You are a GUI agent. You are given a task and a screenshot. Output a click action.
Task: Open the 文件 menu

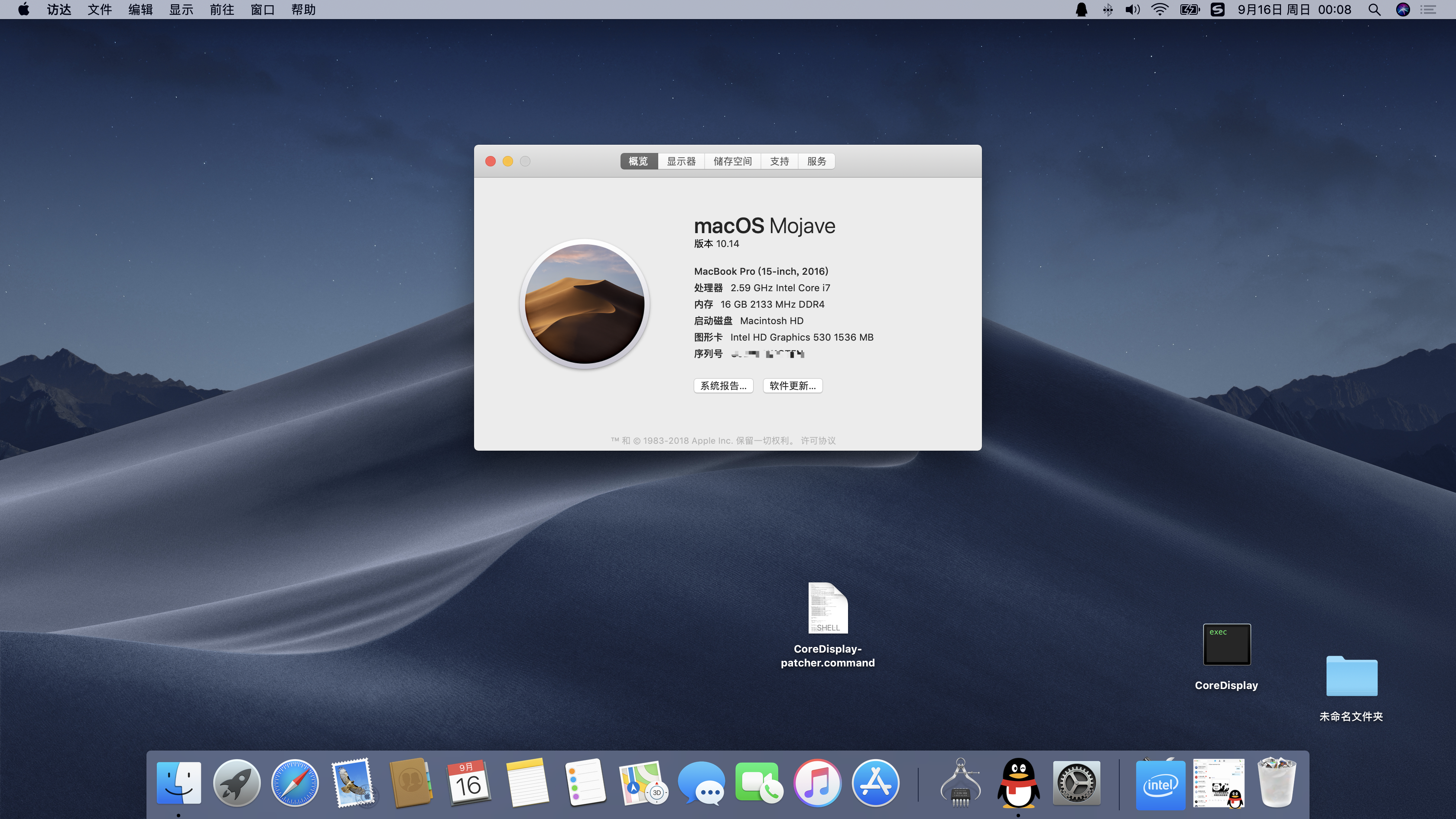100,10
